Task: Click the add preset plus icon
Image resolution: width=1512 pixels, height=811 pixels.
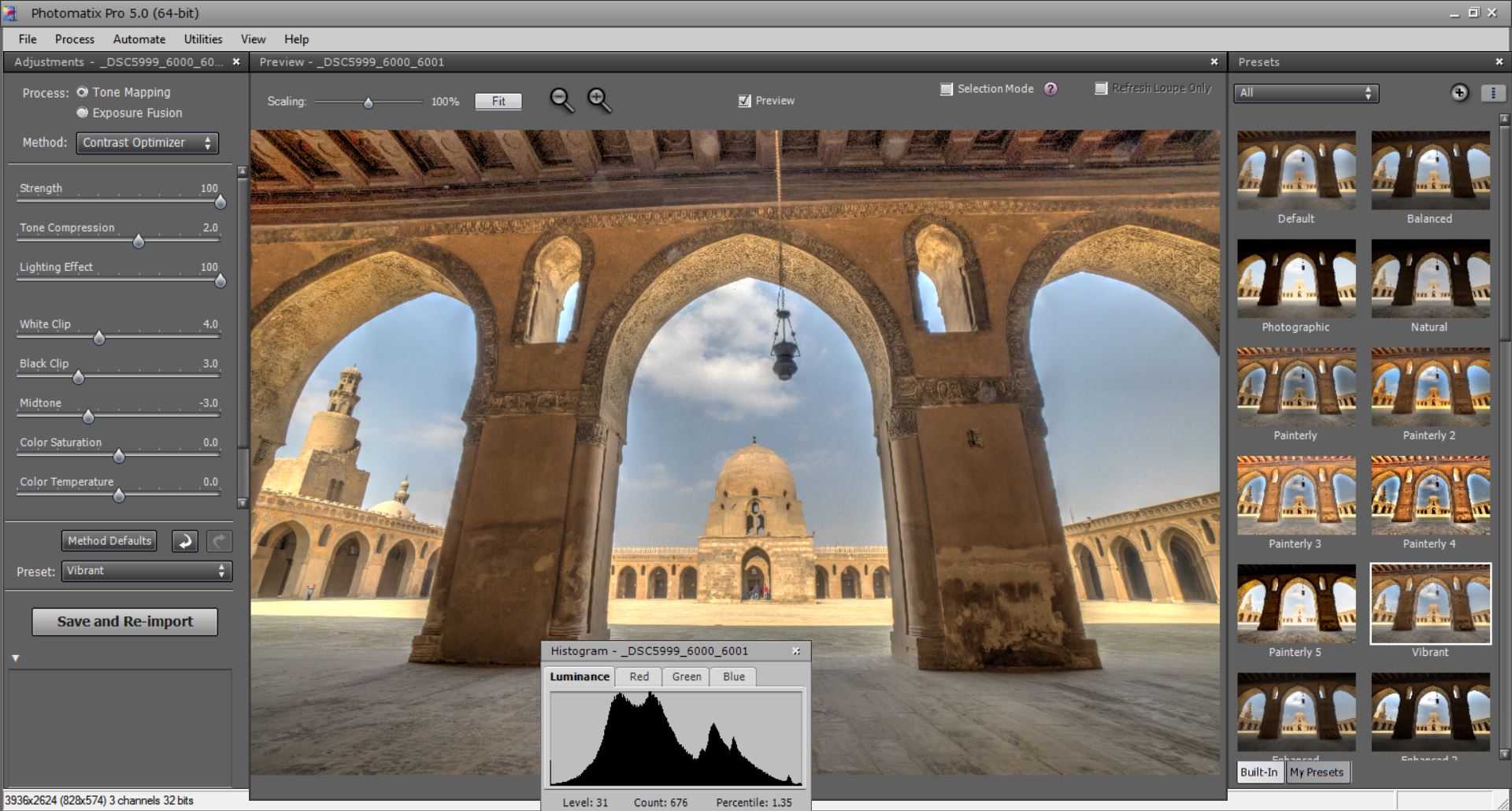Action: click(x=1459, y=93)
